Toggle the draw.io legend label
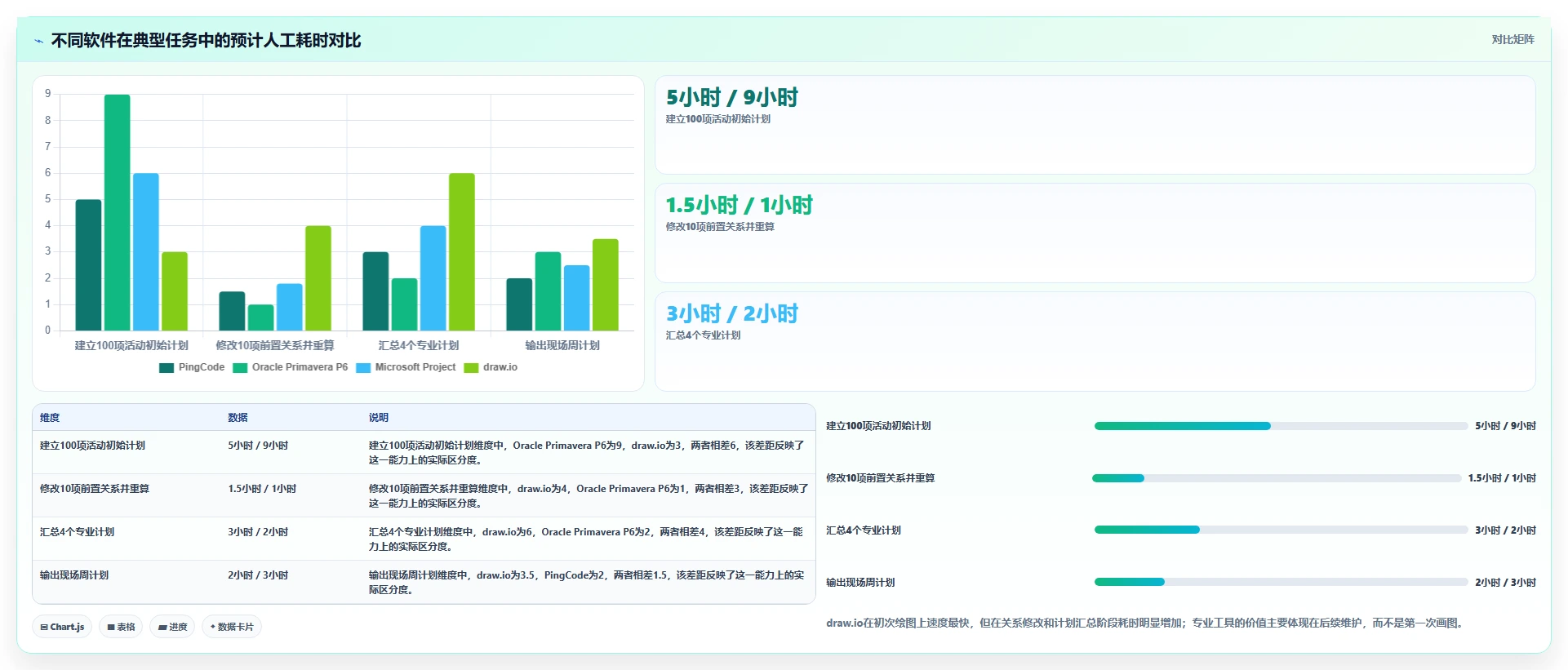The height and width of the screenshot is (670, 1568). coord(500,367)
